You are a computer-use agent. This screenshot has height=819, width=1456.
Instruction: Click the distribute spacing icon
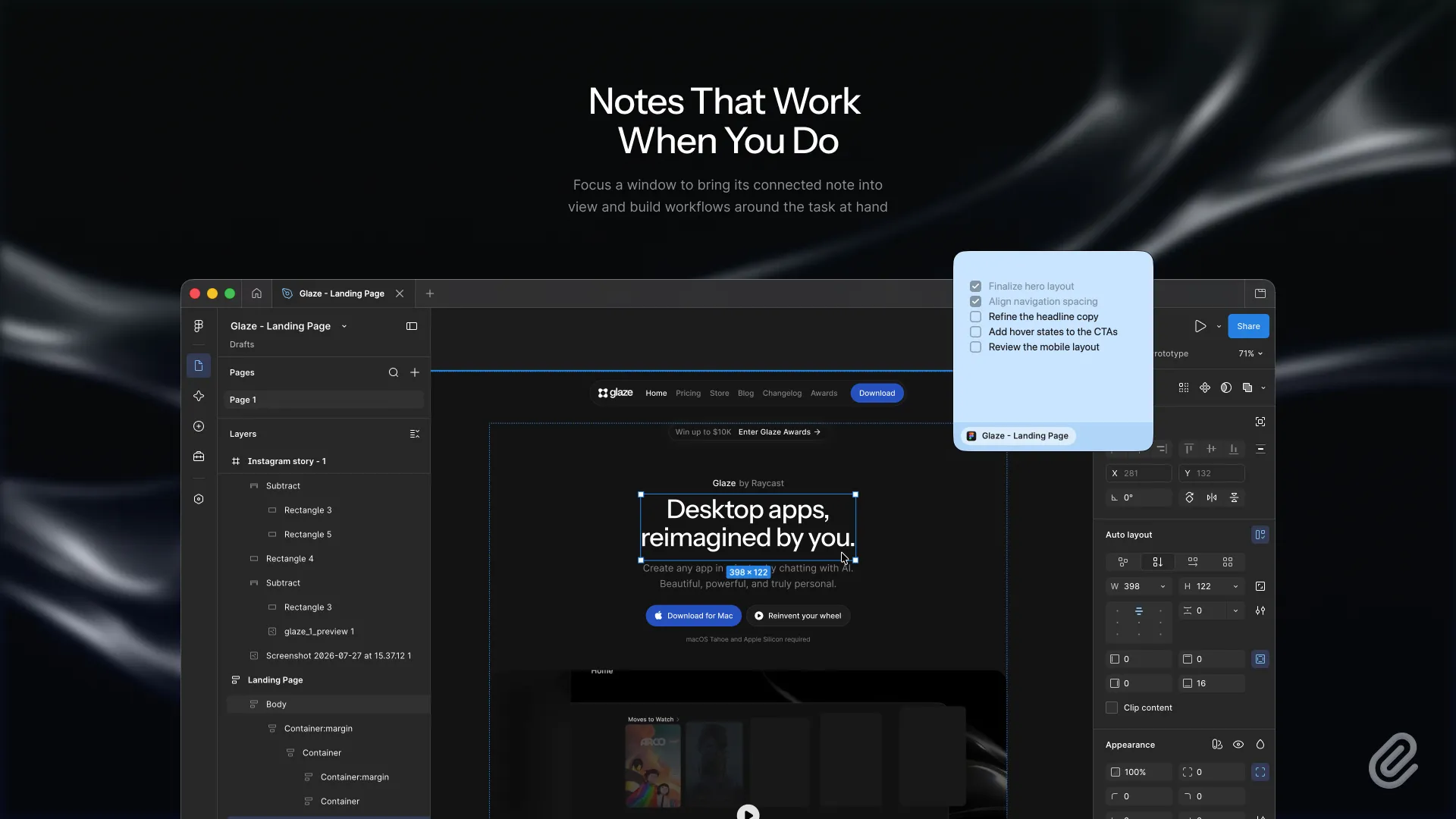[1260, 449]
